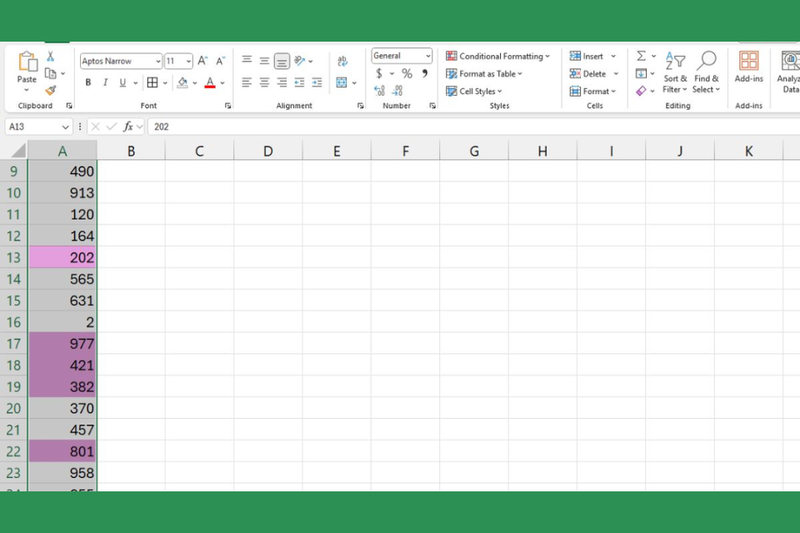
Task: Click the Insert Function fx button
Action: (x=128, y=126)
